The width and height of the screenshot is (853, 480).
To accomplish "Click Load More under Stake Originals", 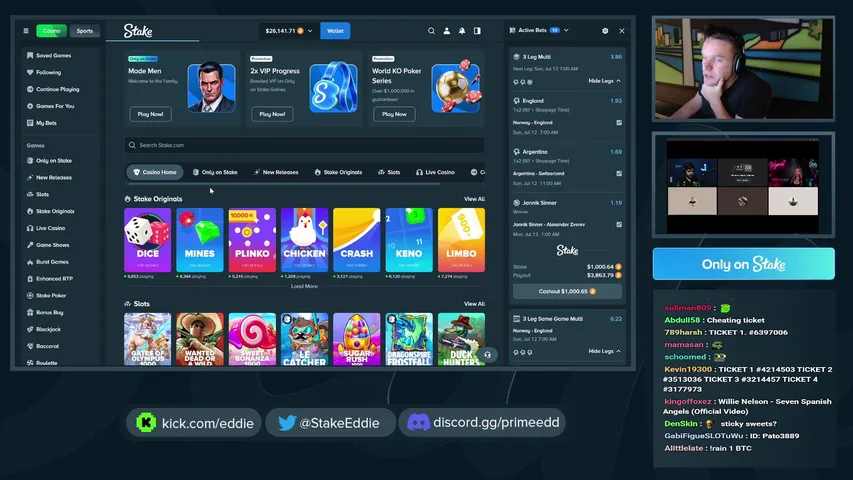I will tap(304, 286).
